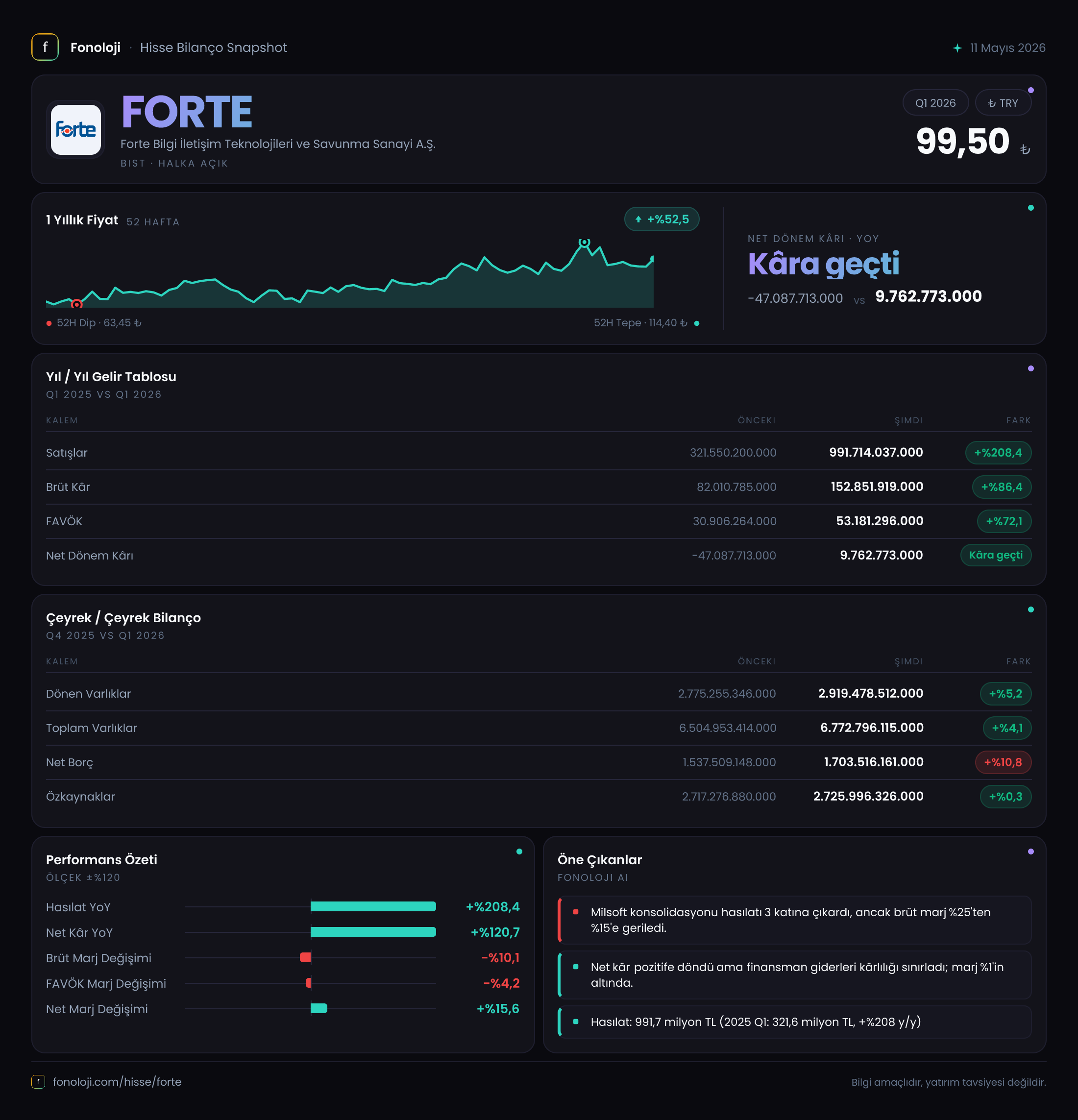Click the sparkle icon beside 11 Mayıs 2026
Screen dimensions: 1078x1120
[957, 48]
